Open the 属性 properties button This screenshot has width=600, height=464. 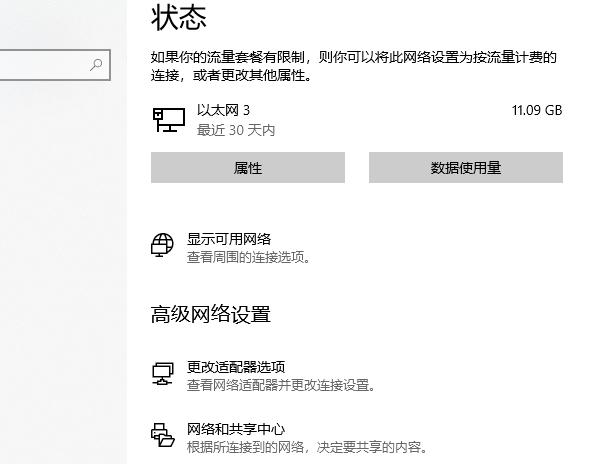pos(248,168)
